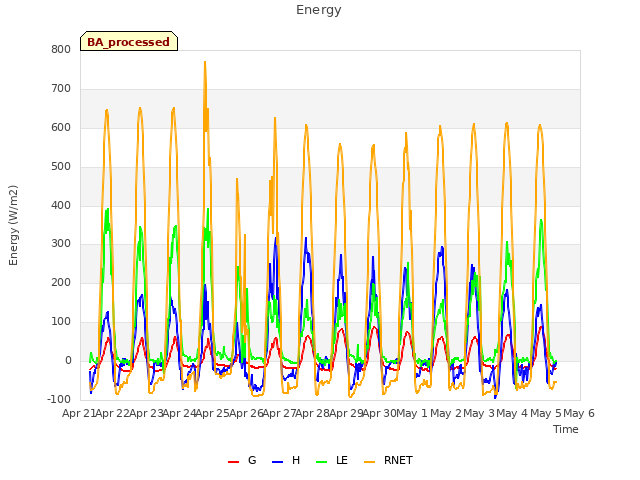640x480 pixels.
Task: Click the 700 y-axis tick value
Action: tap(61, 89)
